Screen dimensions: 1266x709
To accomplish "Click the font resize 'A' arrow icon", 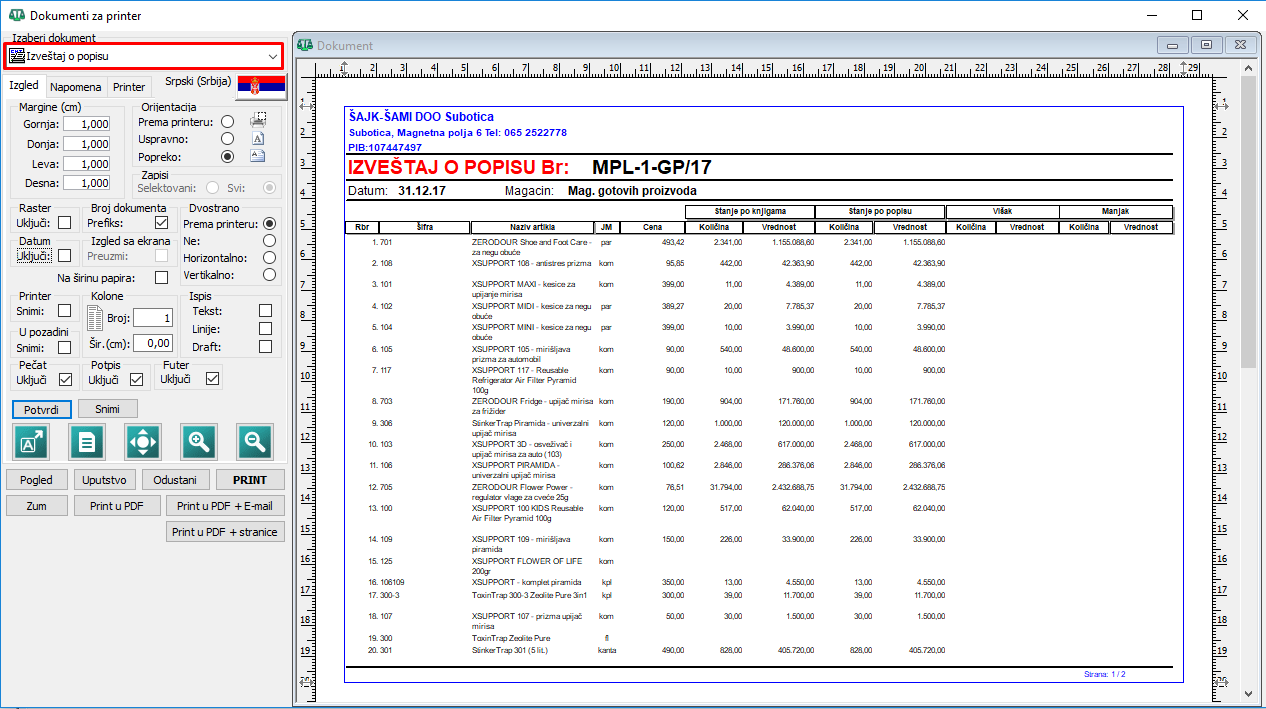I will pyautogui.click(x=31, y=441).
